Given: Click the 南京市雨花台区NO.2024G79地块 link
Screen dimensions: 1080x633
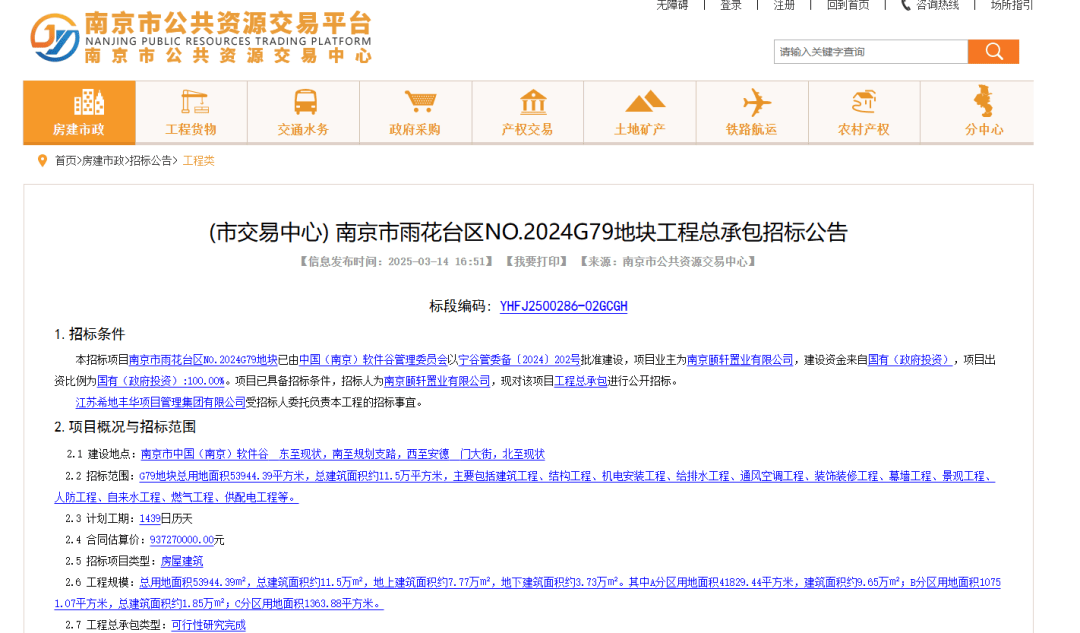Looking at the screenshot, I should point(203,360).
